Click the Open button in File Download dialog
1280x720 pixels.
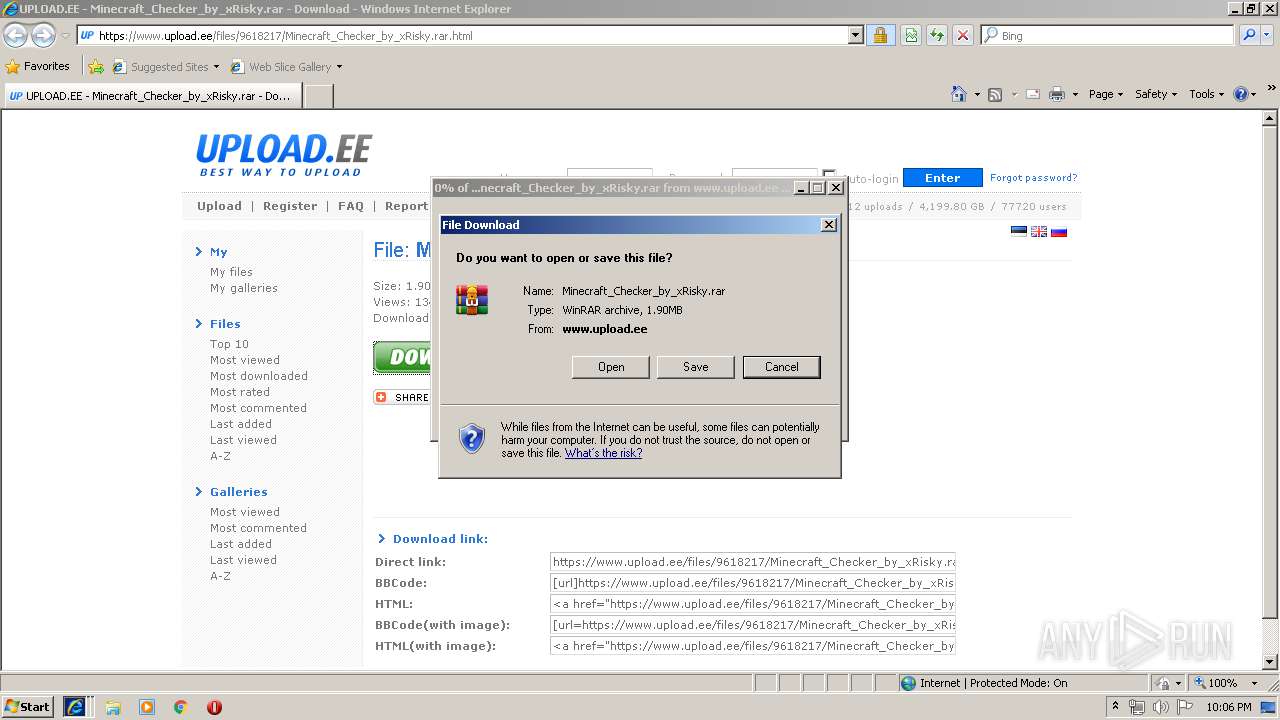pyautogui.click(x=611, y=367)
